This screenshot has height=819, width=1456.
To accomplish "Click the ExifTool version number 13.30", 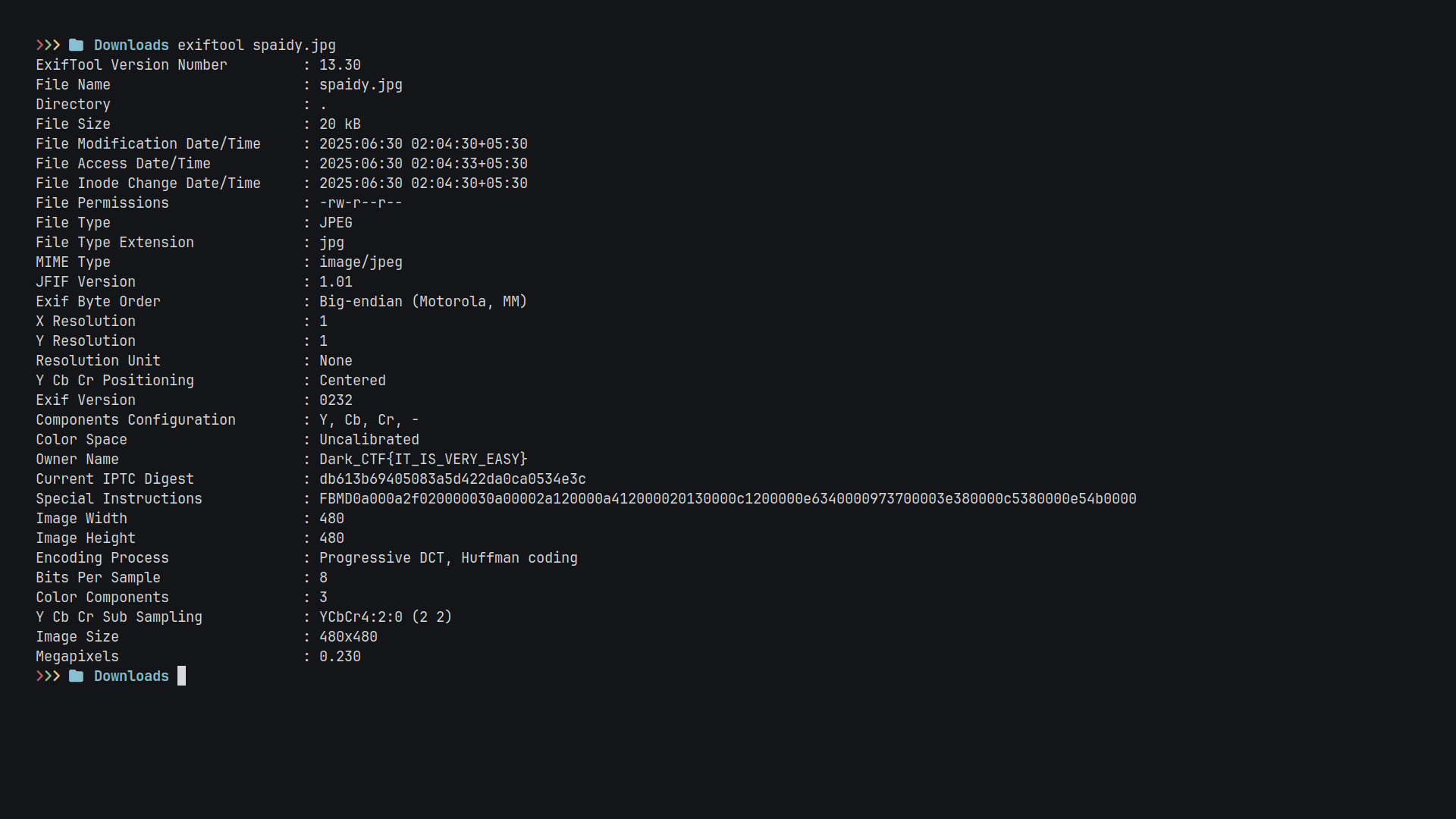I will [x=340, y=65].
